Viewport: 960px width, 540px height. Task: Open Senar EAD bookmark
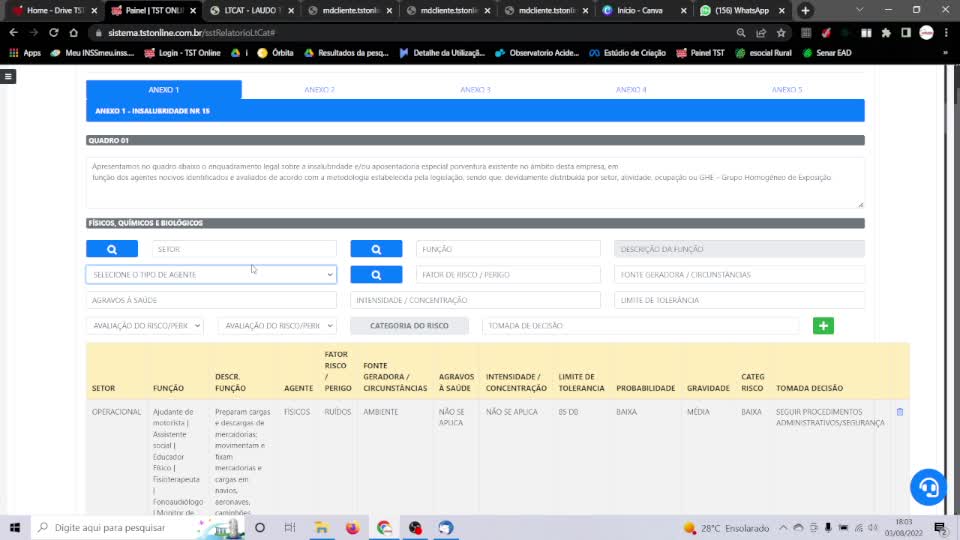coord(827,53)
